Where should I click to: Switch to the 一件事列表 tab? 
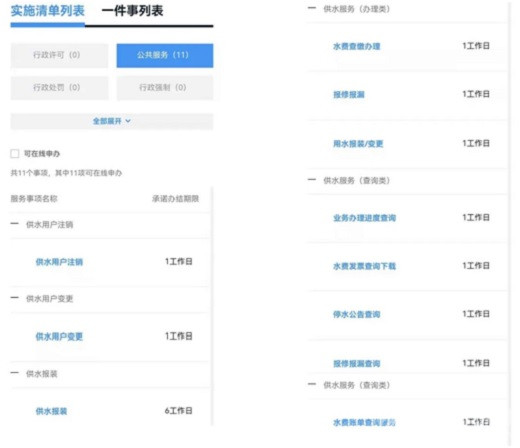[132, 11]
